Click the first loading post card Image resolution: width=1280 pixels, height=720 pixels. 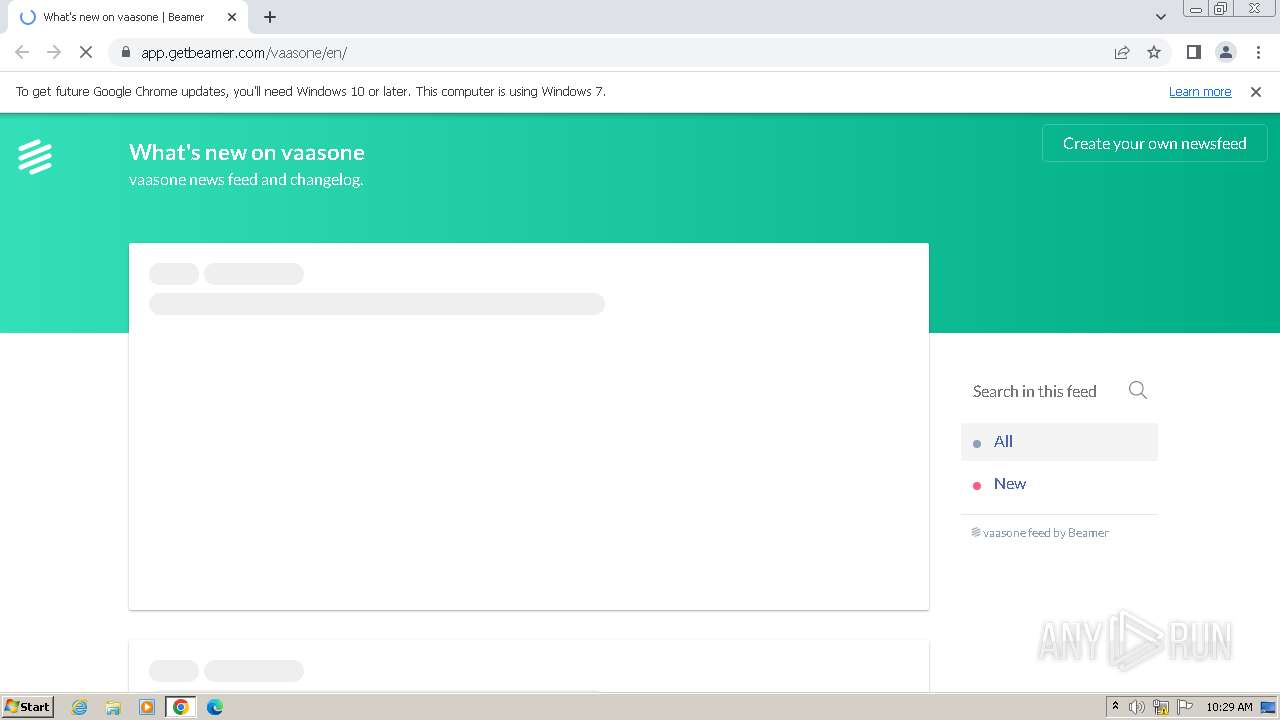(529, 426)
